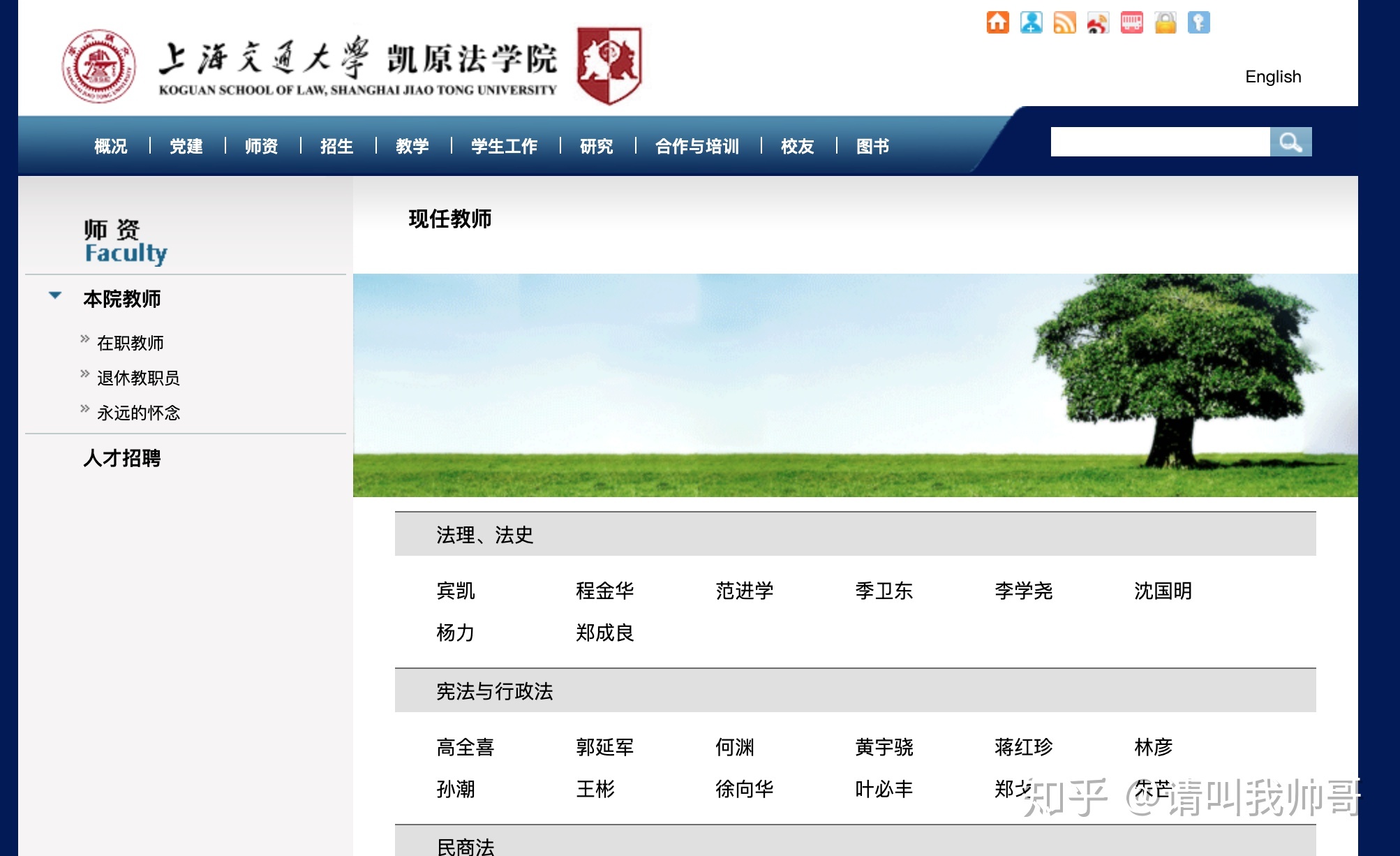Collapse the 本院教师 section triangle
Screen dimensions: 1400x856
pyautogui.click(x=54, y=295)
